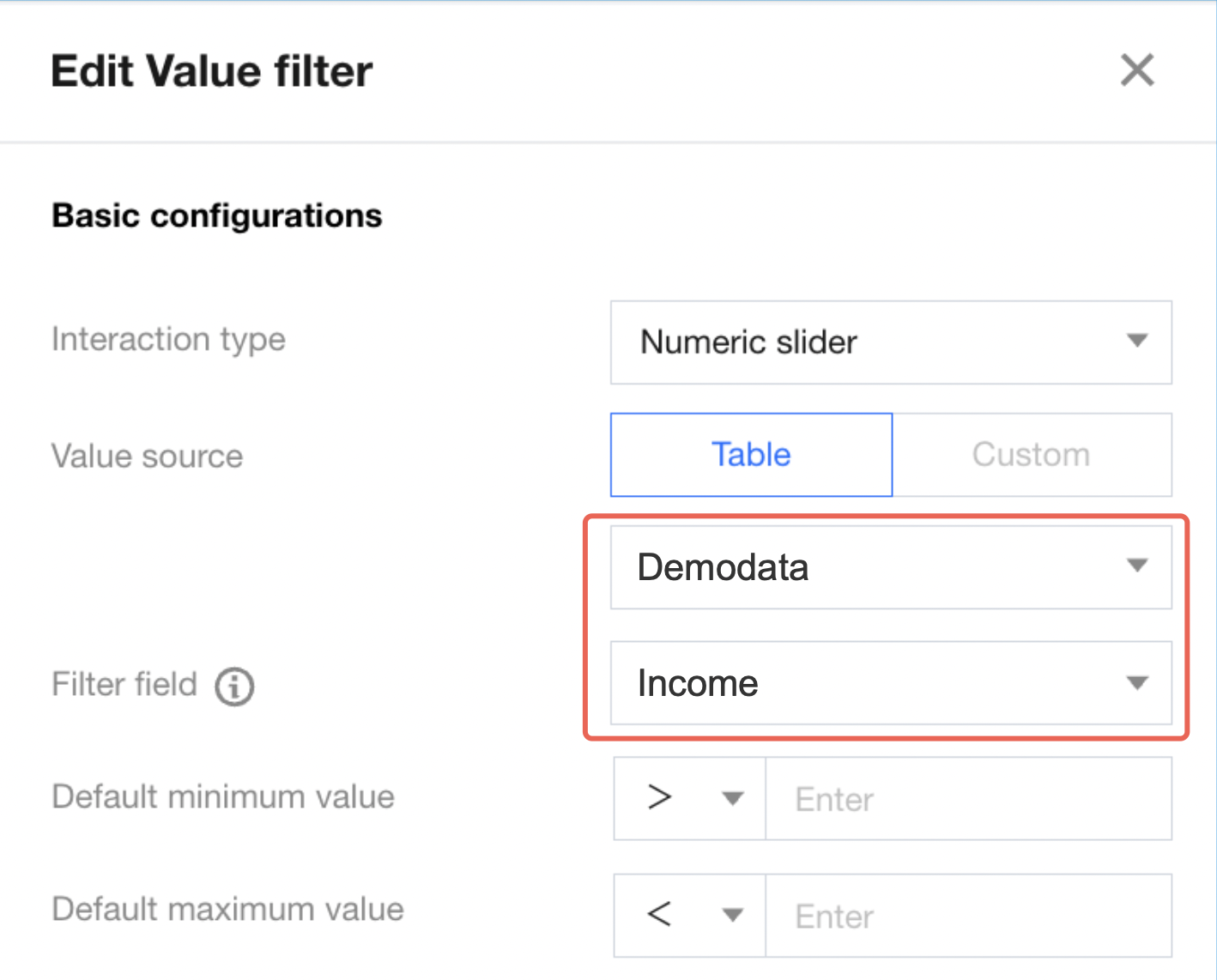Click the arrow beside the less-than operator
The height and width of the screenshot is (980, 1217).
pos(732,915)
